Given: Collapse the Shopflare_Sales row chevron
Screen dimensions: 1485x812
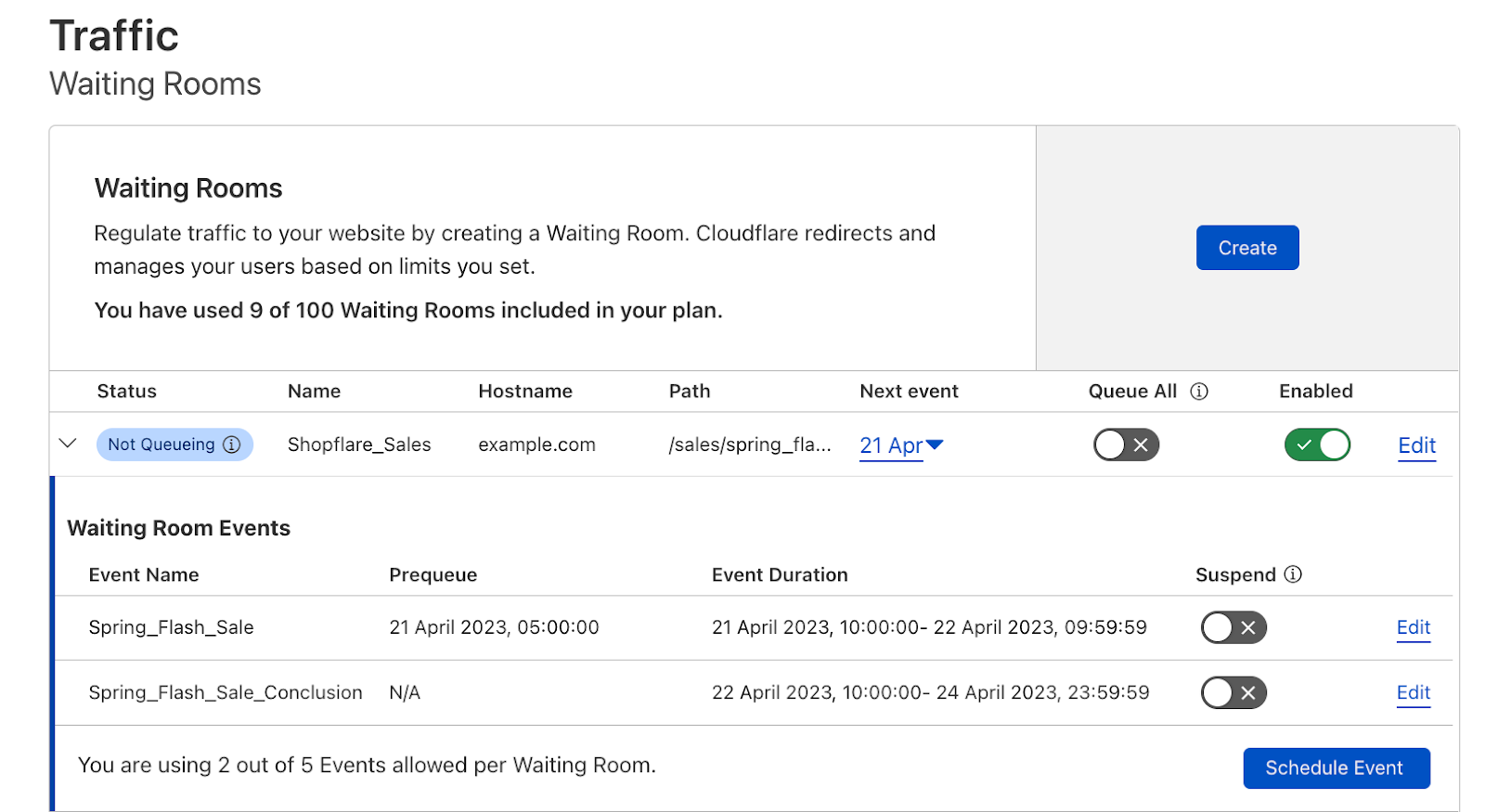Looking at the screenshot, I should [x=68, y=444].
